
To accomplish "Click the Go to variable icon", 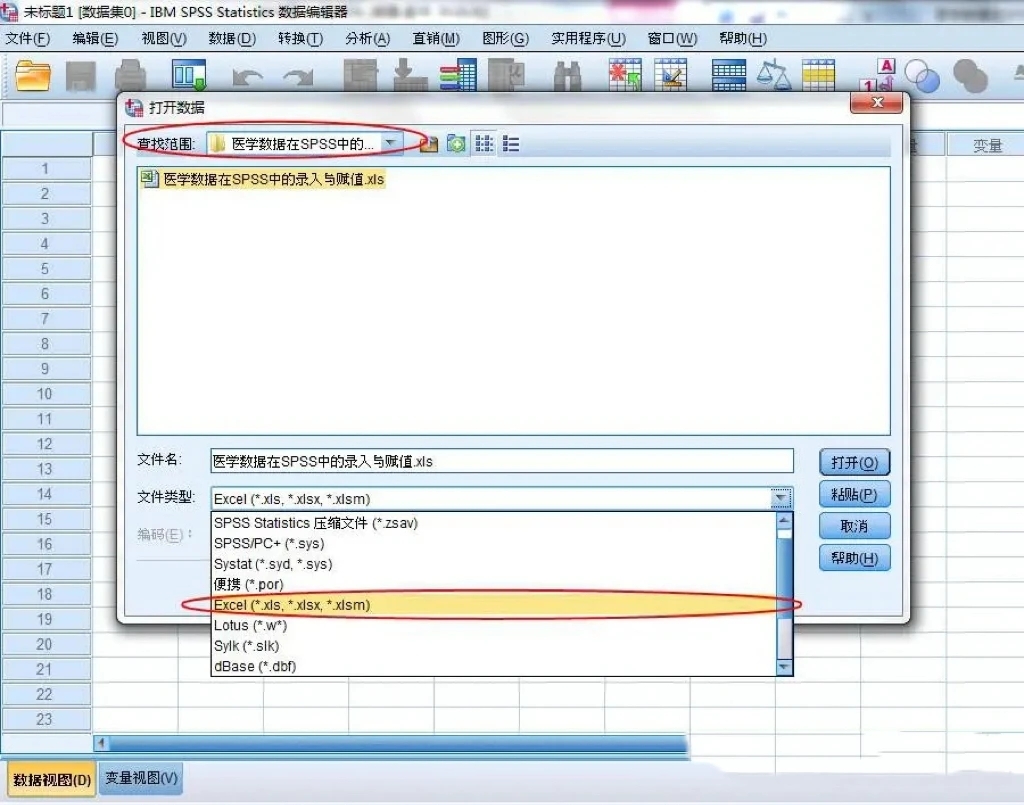I will tap(410, 75).
